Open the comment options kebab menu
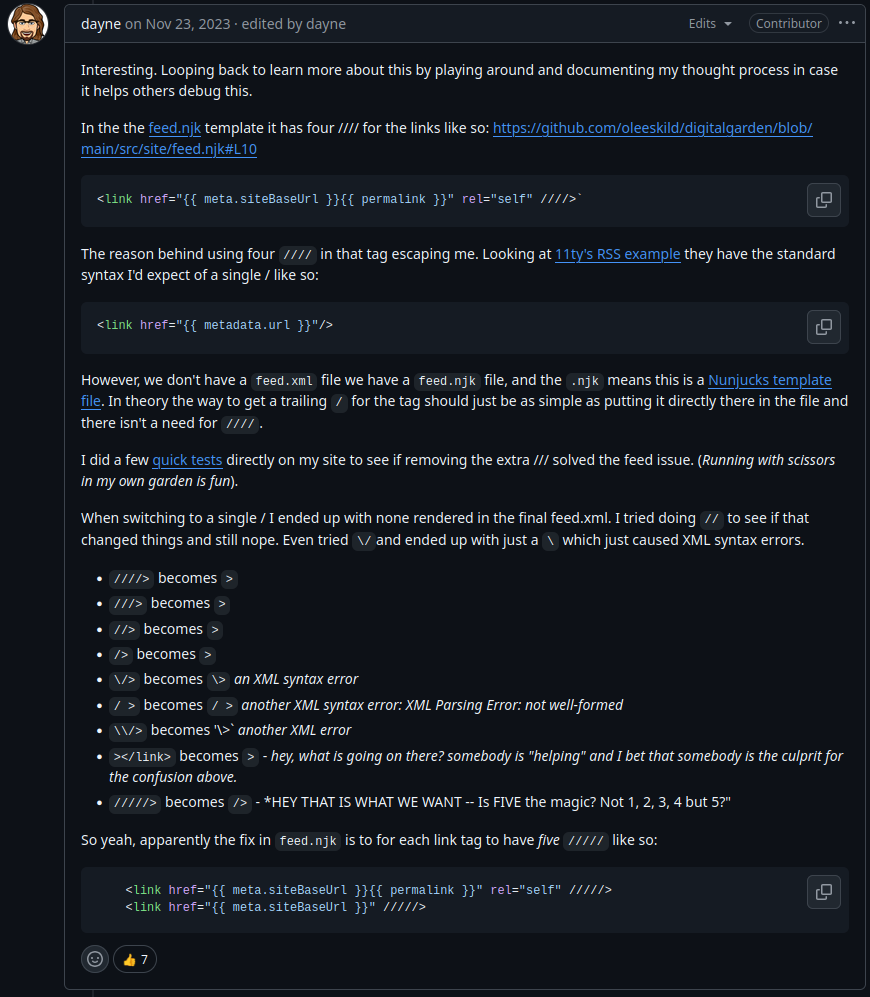 point(847,23)
